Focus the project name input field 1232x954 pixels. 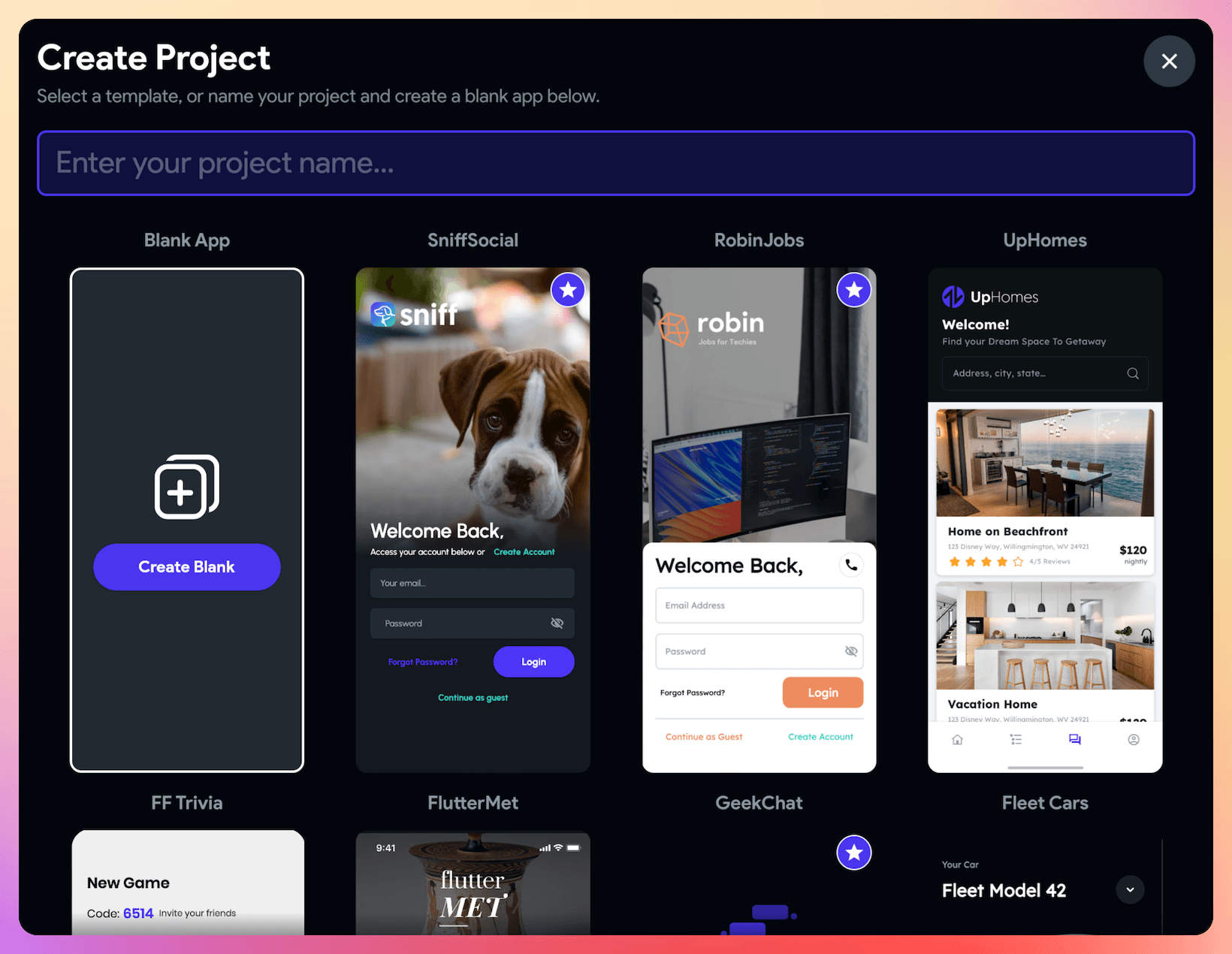coord(616,163)
